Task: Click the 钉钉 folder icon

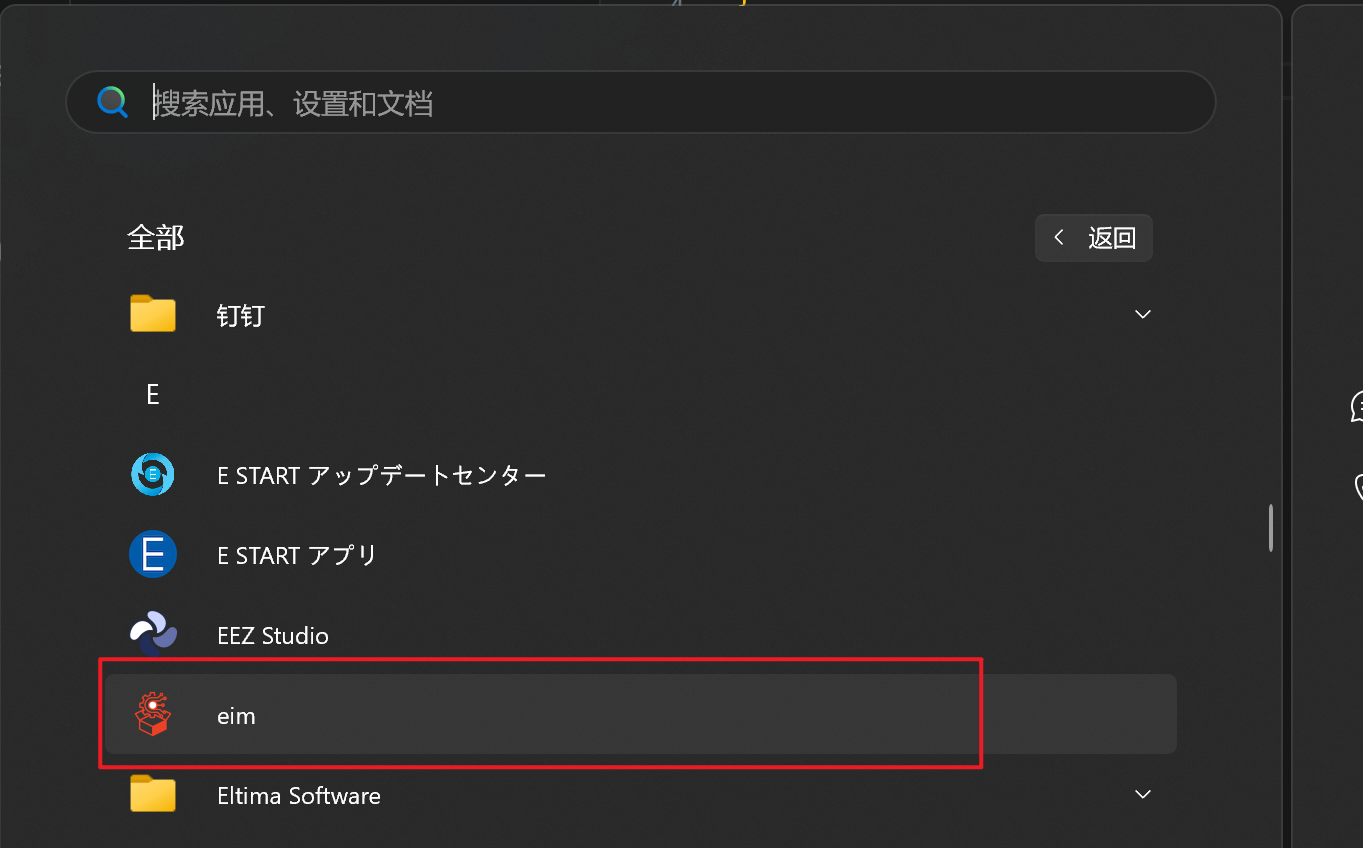Action: [153, 315]
